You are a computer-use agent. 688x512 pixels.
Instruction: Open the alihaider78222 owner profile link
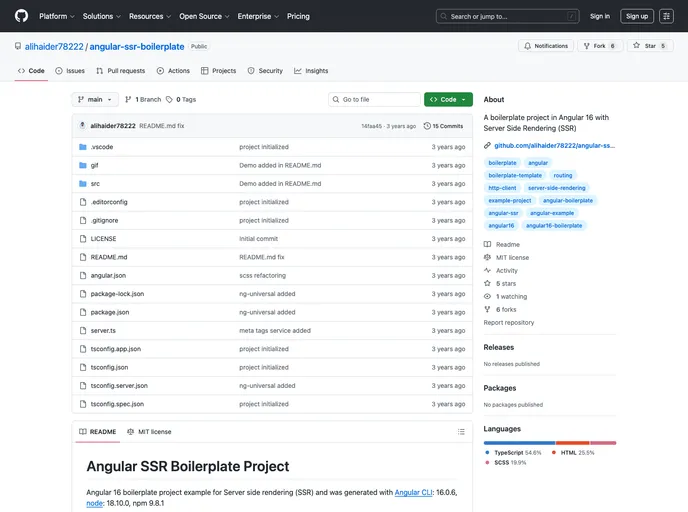pyautogui.click(x=54, y=47)
